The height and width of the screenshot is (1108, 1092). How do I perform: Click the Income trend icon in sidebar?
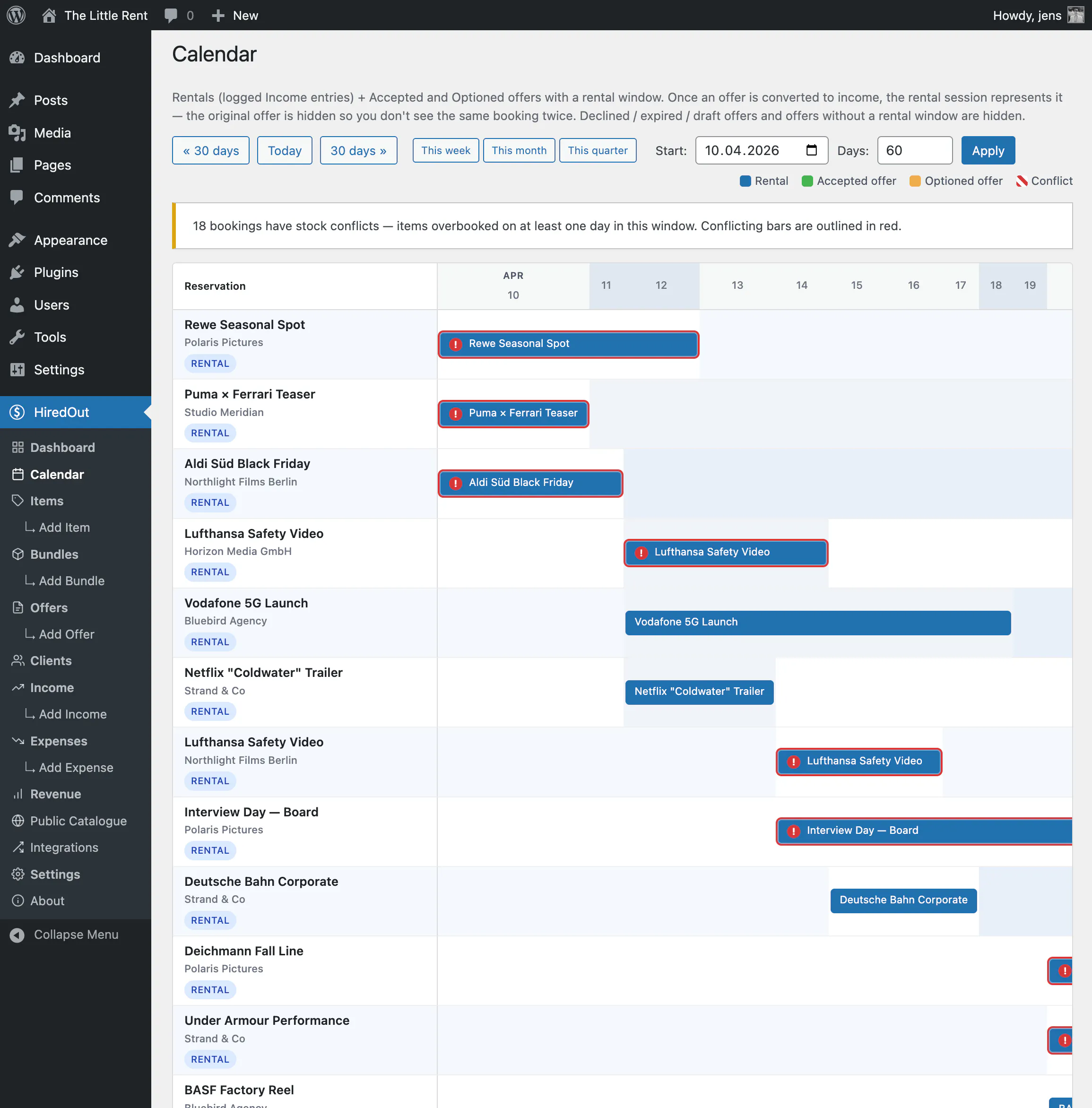click(18, 687)
